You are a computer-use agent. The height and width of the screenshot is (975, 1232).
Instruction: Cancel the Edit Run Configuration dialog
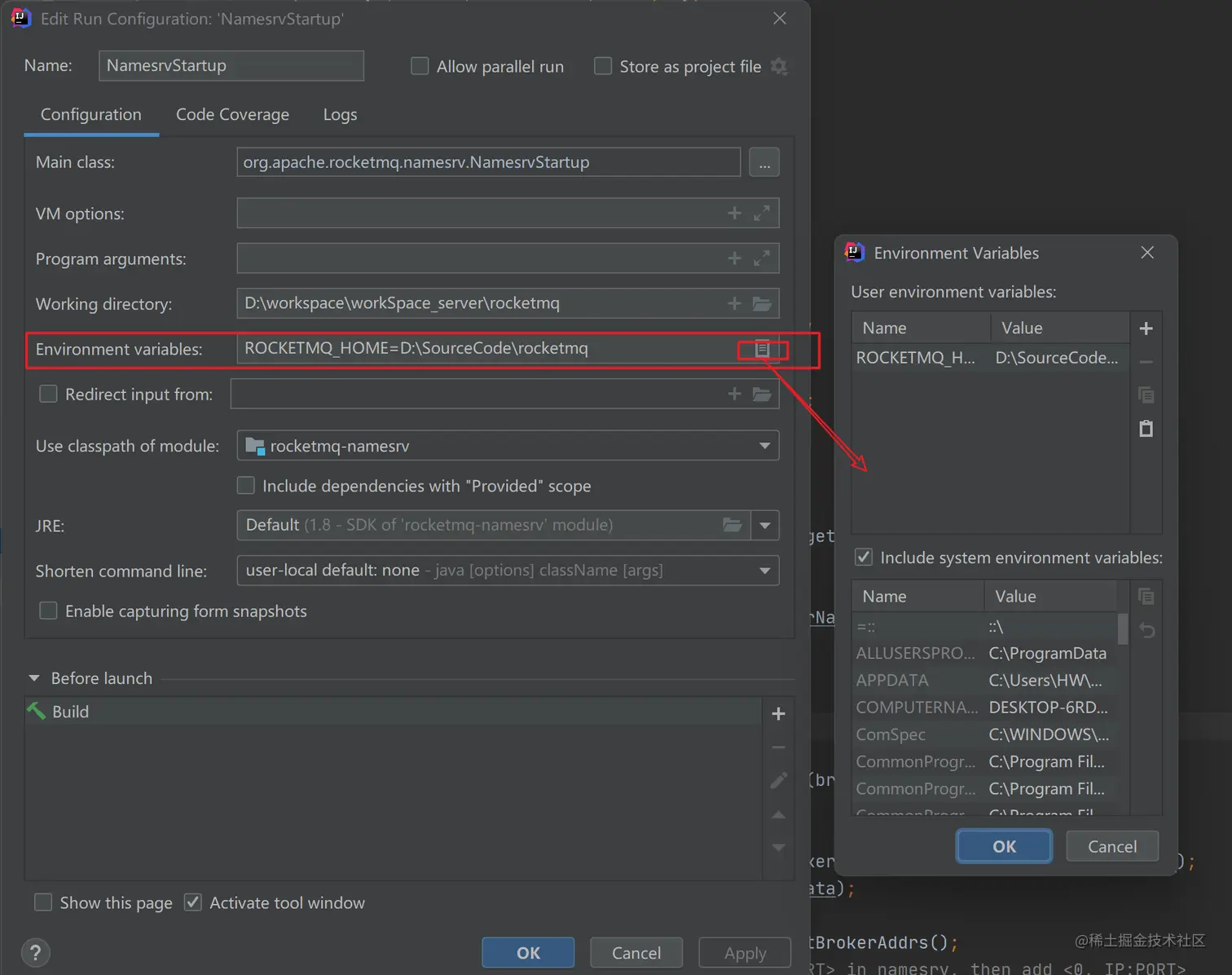(636, 952)
